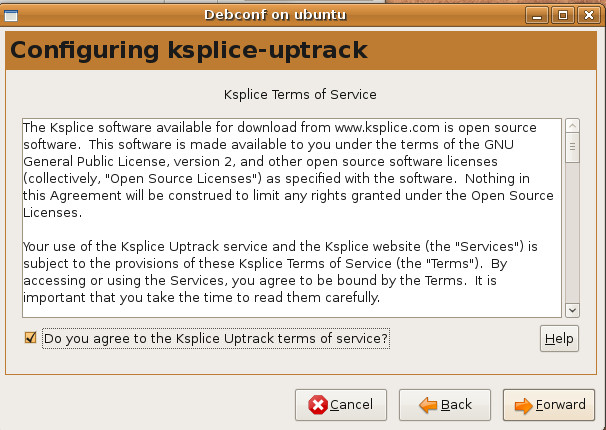Click the empty scrollbar track below the thumb
This screenshot has height=430, width=606.
[x=572, y=233]
